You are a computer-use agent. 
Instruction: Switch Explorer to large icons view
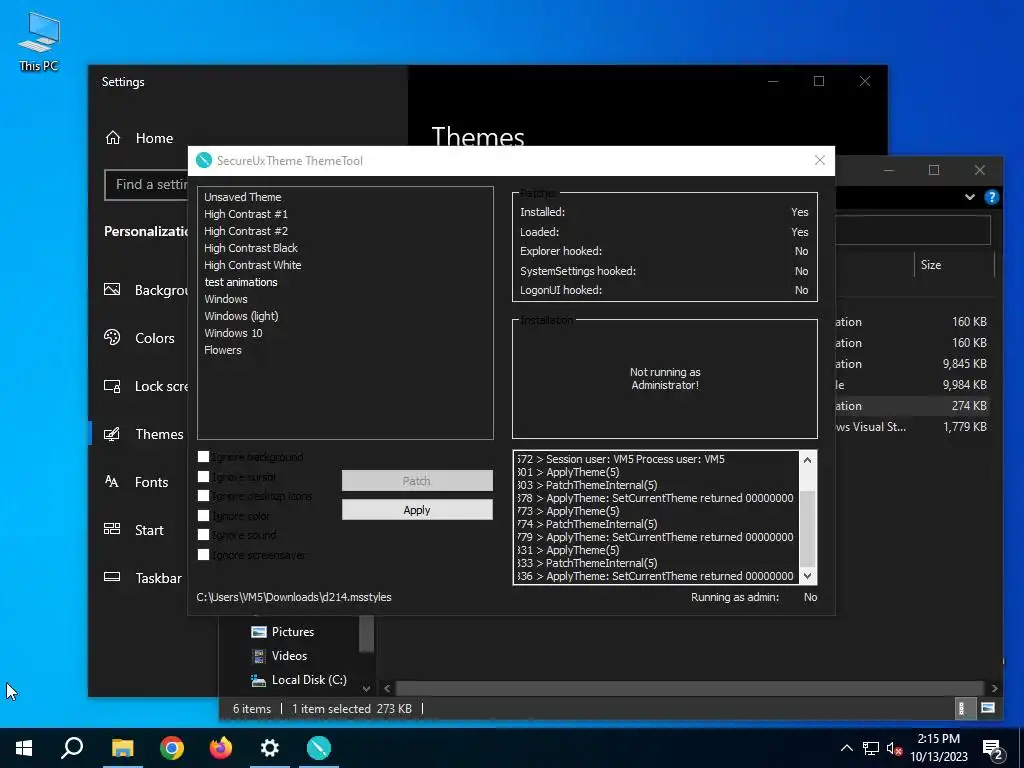[x=987, y=709]
